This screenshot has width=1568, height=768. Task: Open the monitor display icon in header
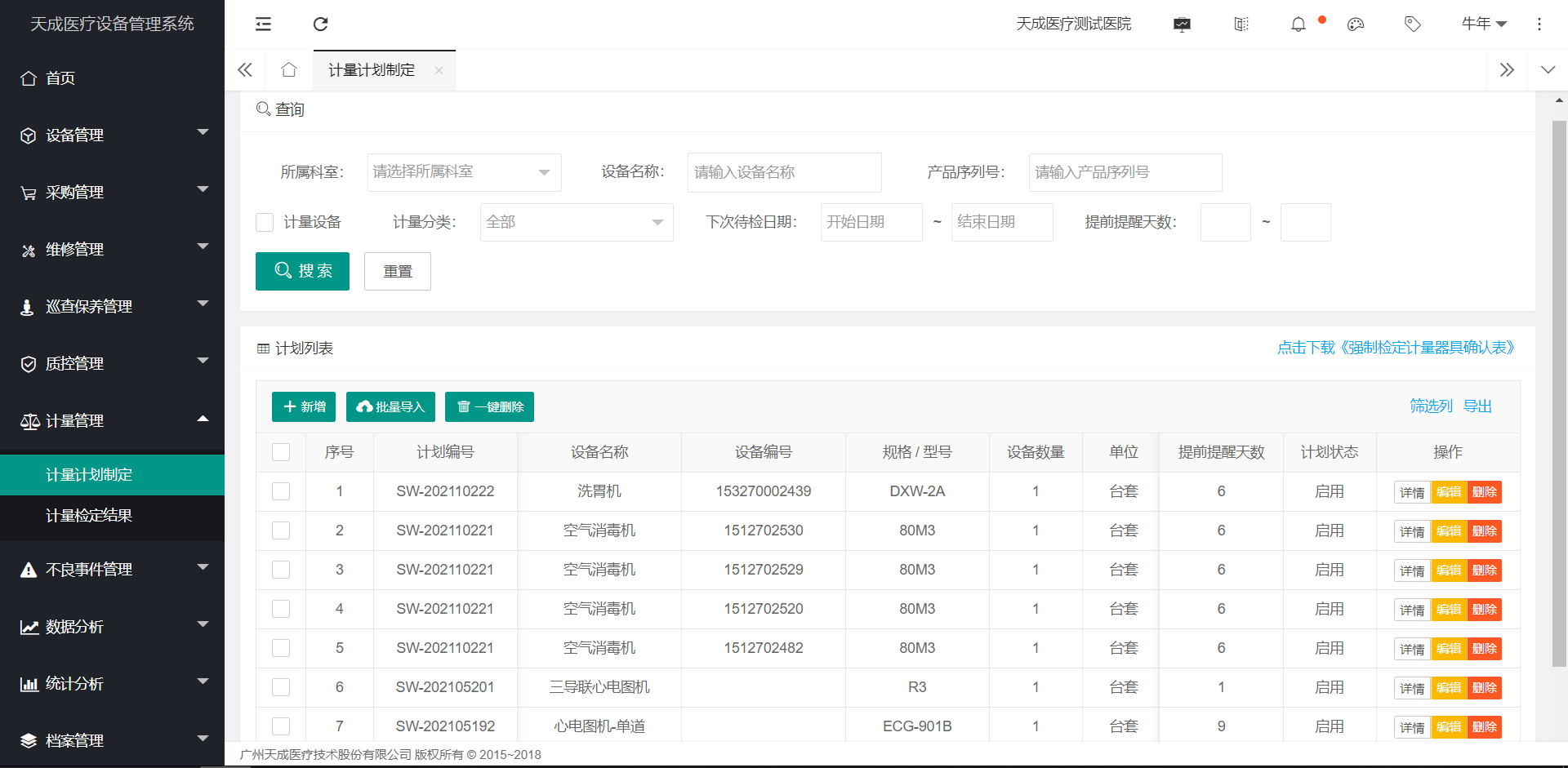point(1182,24)
